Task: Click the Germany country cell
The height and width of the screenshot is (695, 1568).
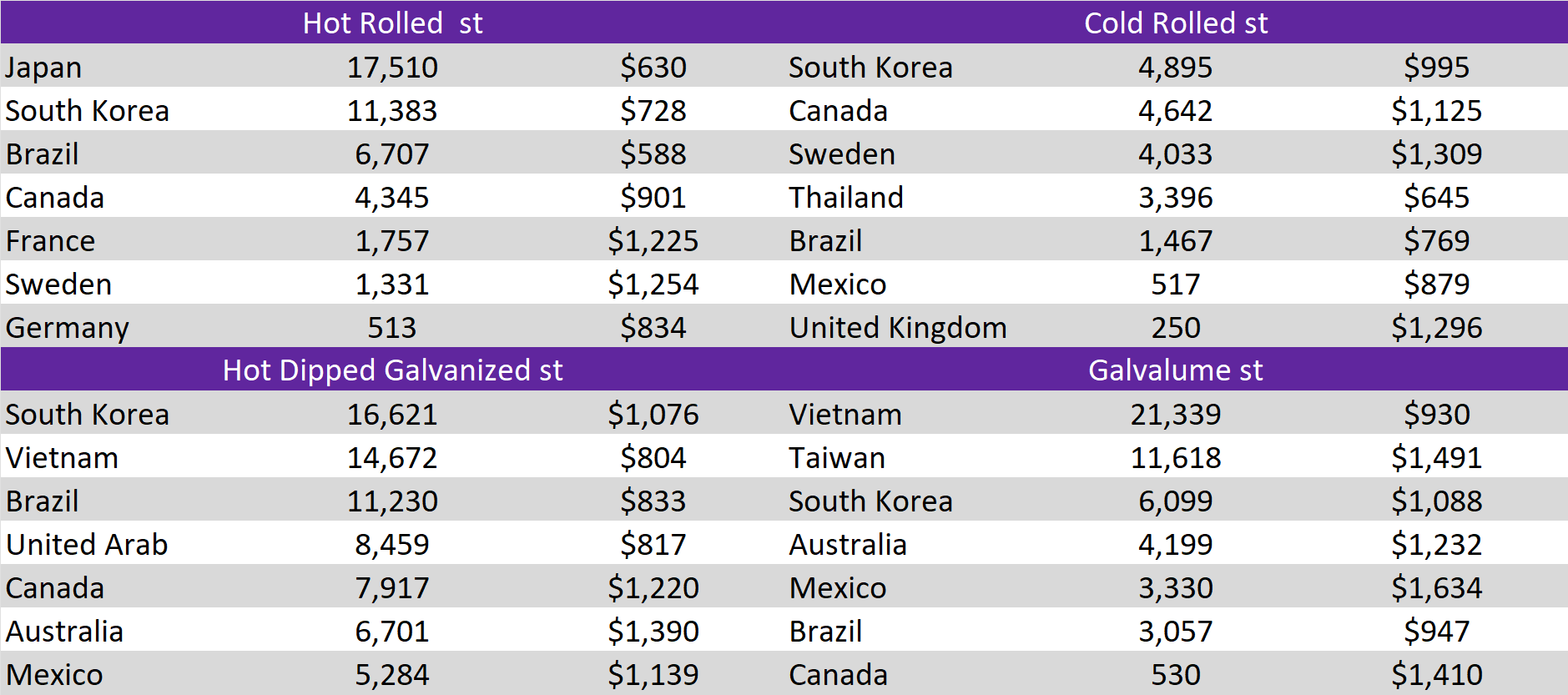Action: 67,328
